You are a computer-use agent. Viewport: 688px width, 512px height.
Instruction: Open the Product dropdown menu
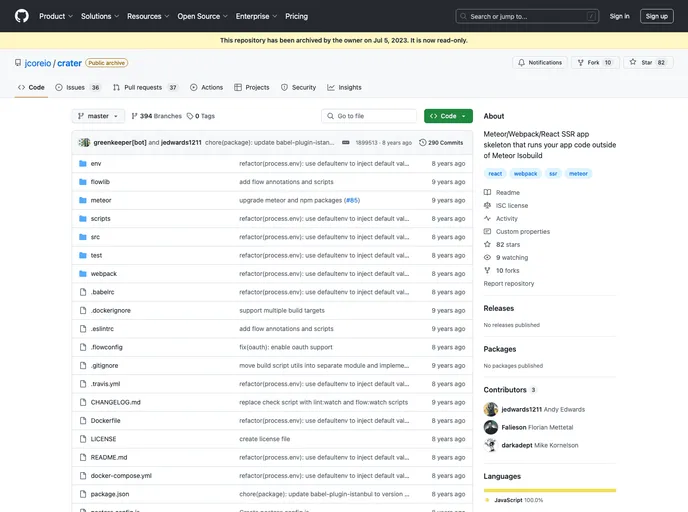pyautogui.click(x=56, y=16)
